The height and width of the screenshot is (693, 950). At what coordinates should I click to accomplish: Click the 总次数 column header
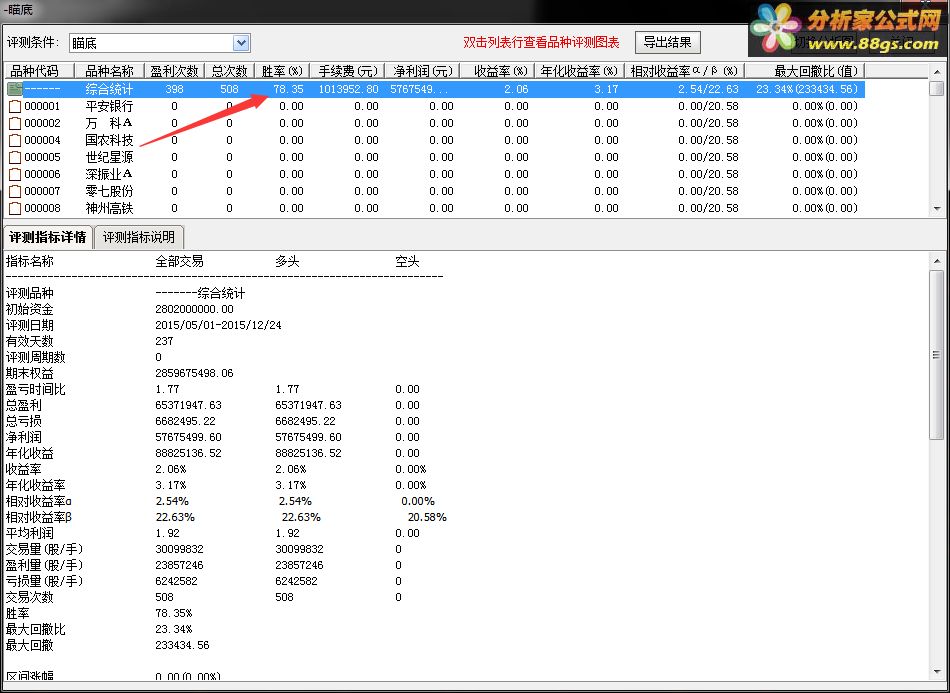229,71
